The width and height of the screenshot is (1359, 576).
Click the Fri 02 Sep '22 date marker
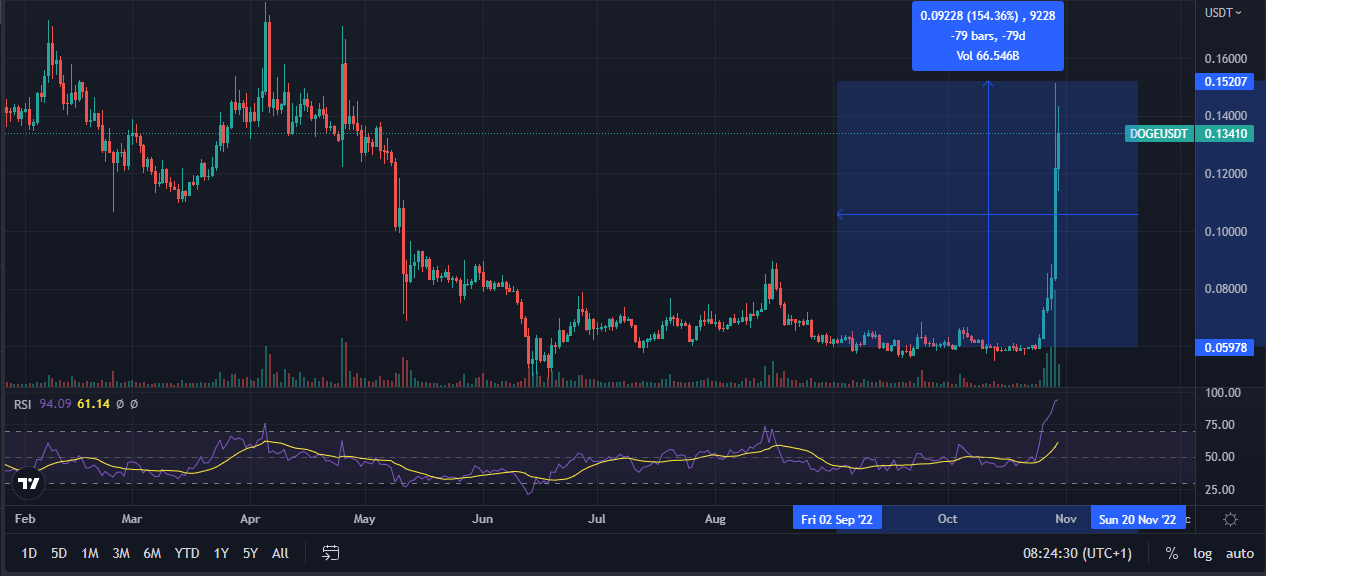(x=837, y=519)
